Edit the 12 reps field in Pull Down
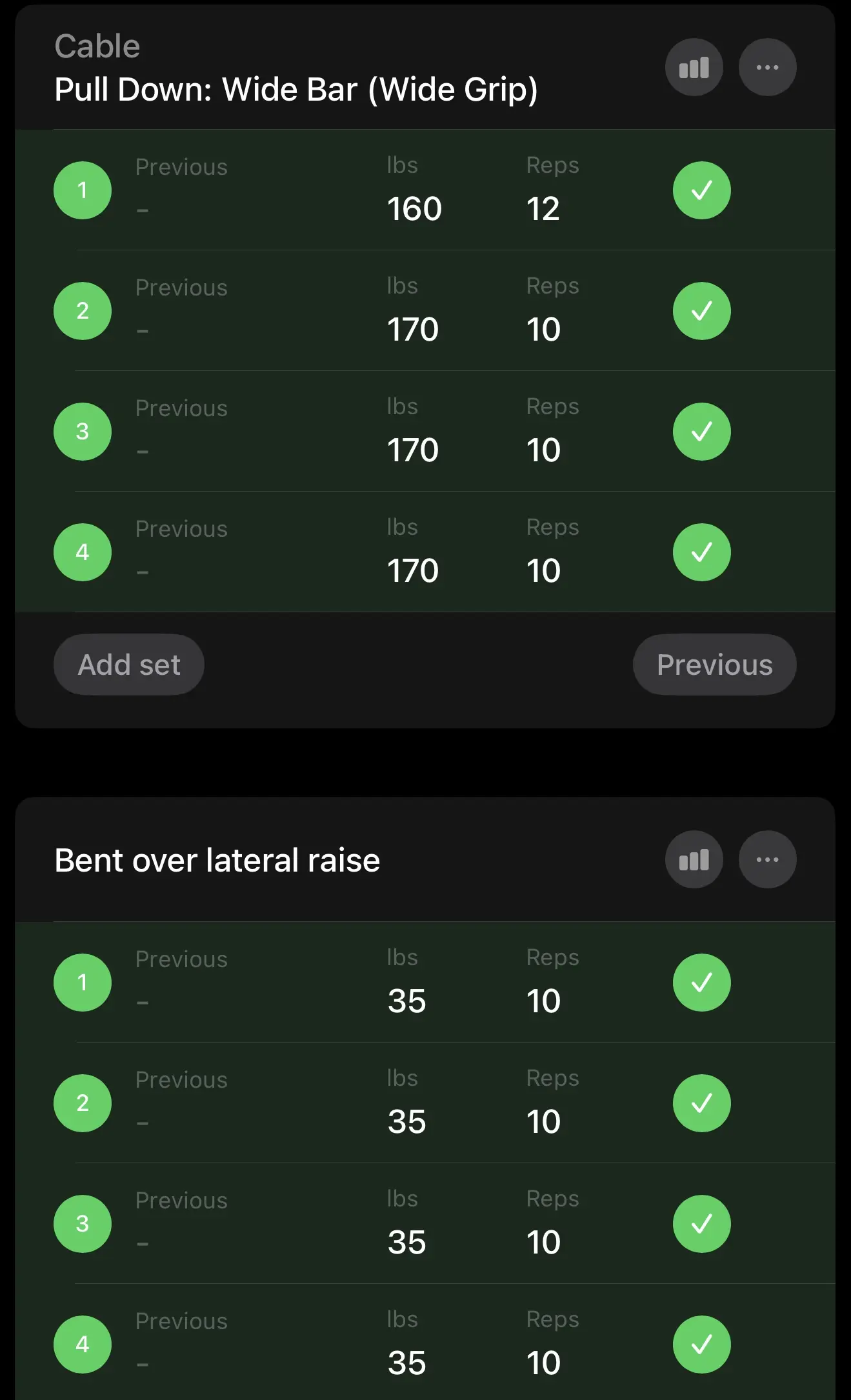 (x=543, y=209)
